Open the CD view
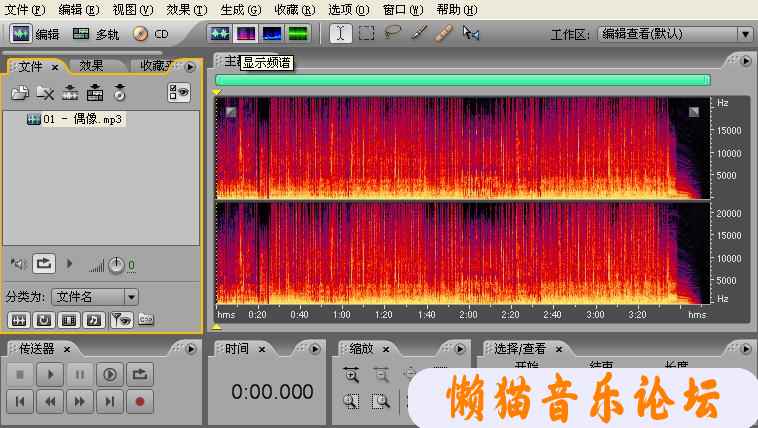The height and width of the screenshot is (428, 758). [x=150, y=34]
